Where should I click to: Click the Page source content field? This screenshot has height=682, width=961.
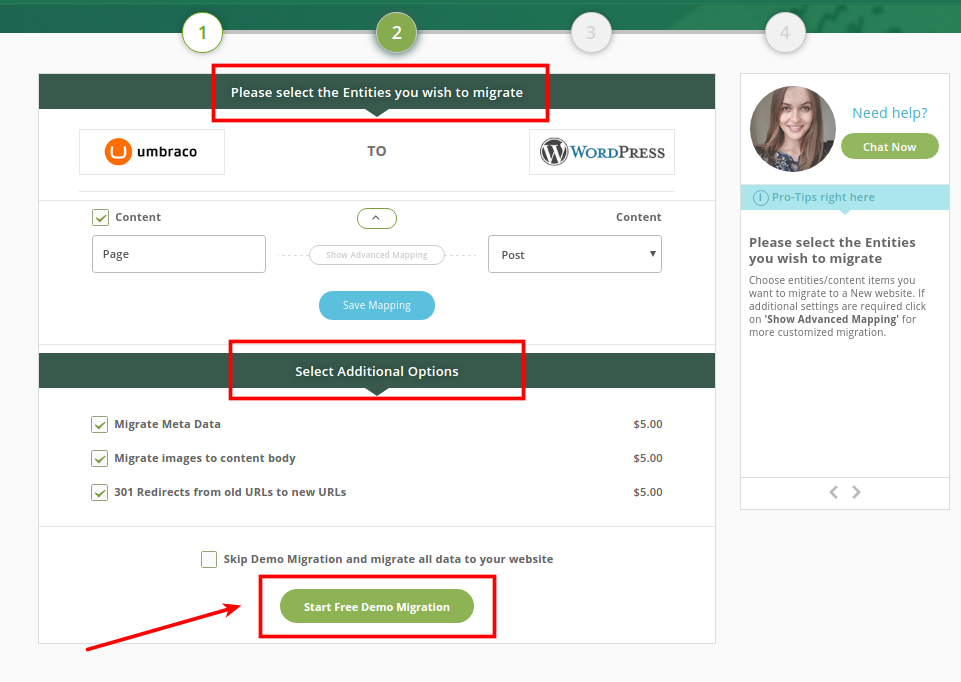(179, 254)
